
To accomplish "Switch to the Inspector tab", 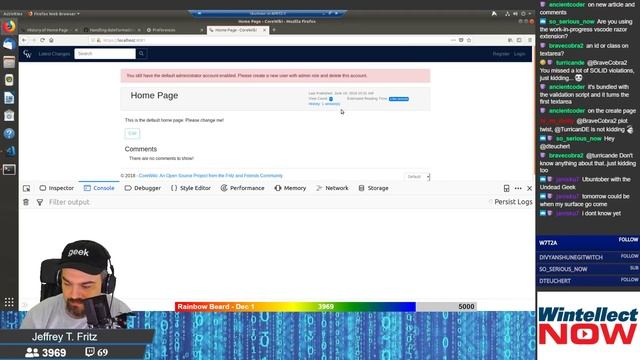I will (57, 188).
